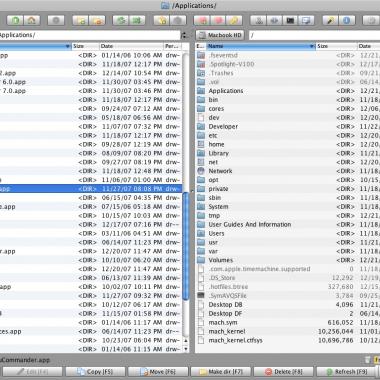The image size is (380, 380).
Task: Sort right panel by Size column header
Action: [336, 46]
